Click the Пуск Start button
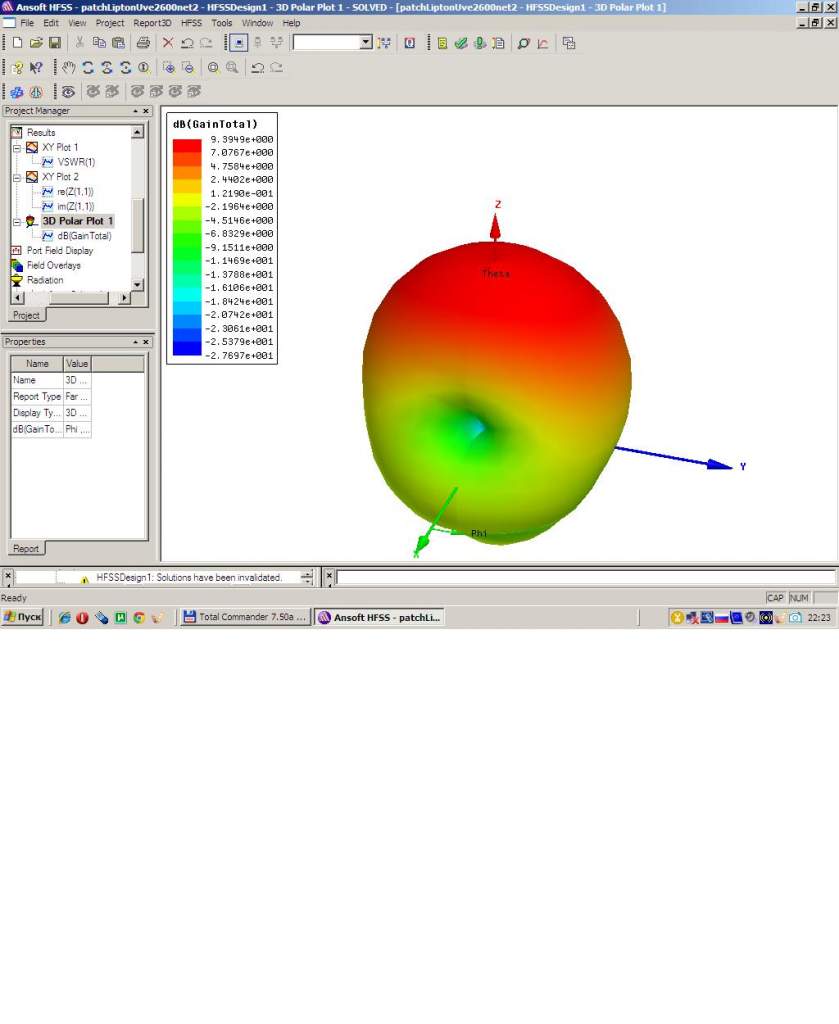Viewport: 839px width, 1024px height. tap(23, 617)
